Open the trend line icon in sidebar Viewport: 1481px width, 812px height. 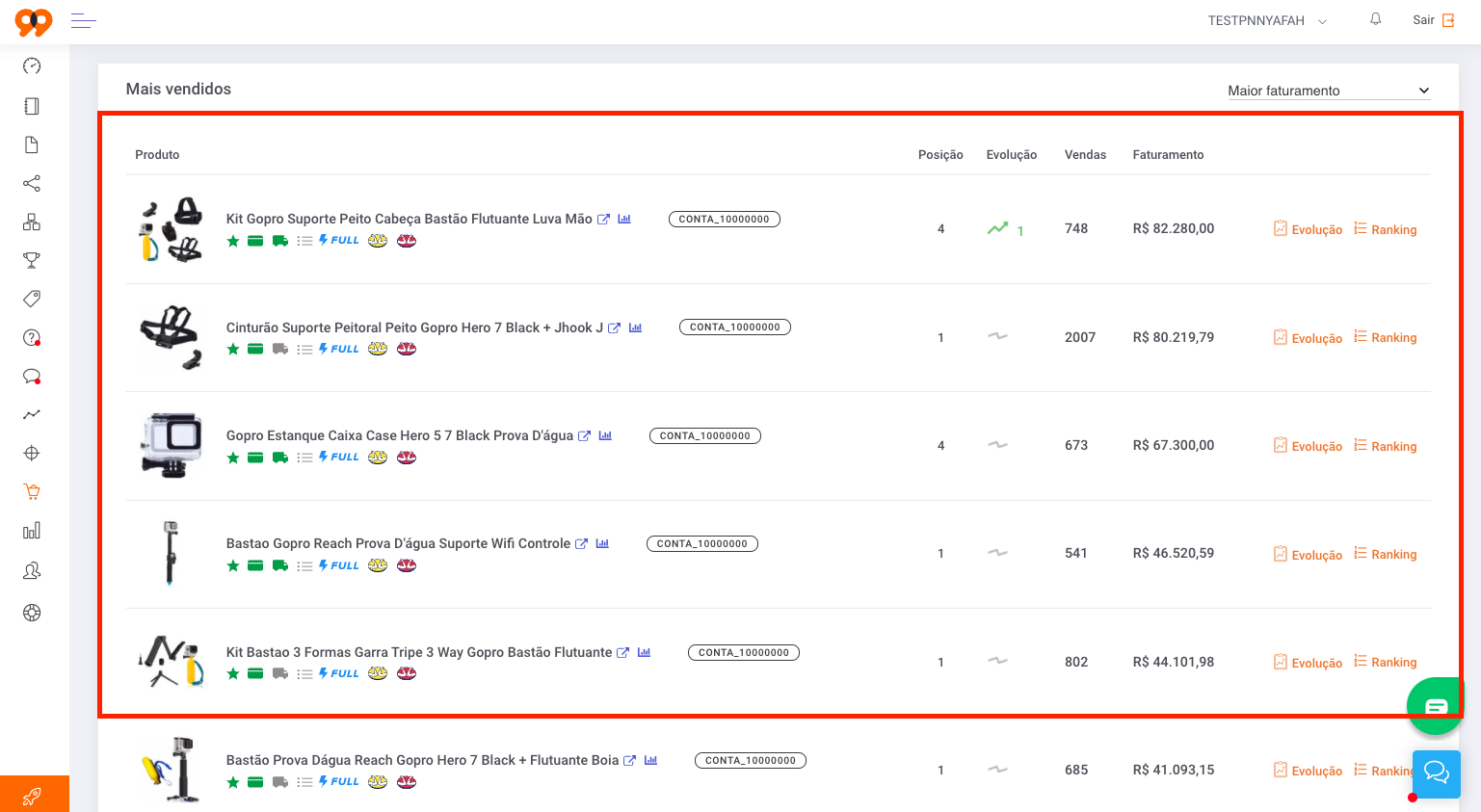point(32,414)
